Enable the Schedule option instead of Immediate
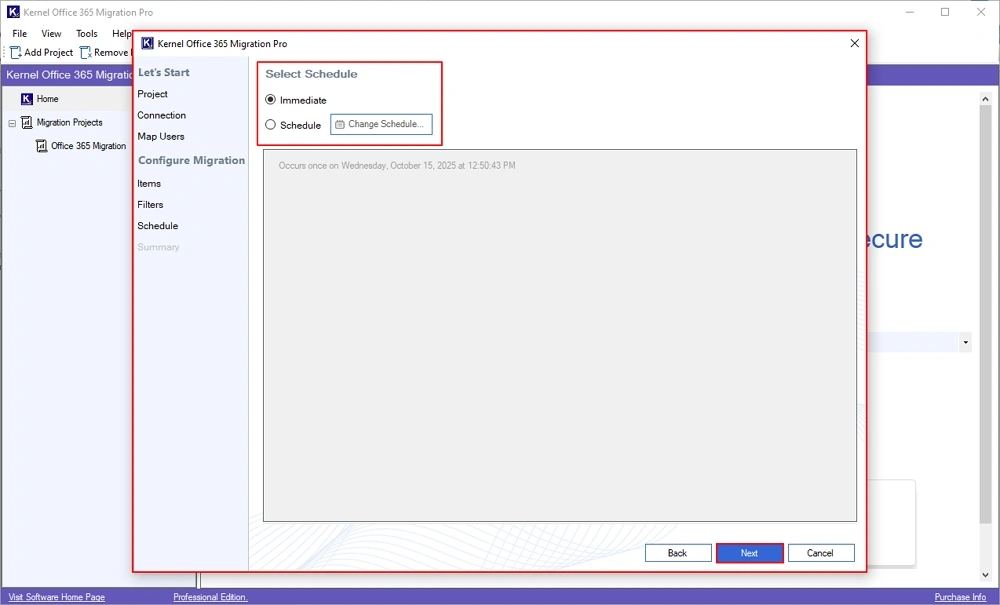Image resolution: width=1000 pixels, height=605 pixels. 270,124
